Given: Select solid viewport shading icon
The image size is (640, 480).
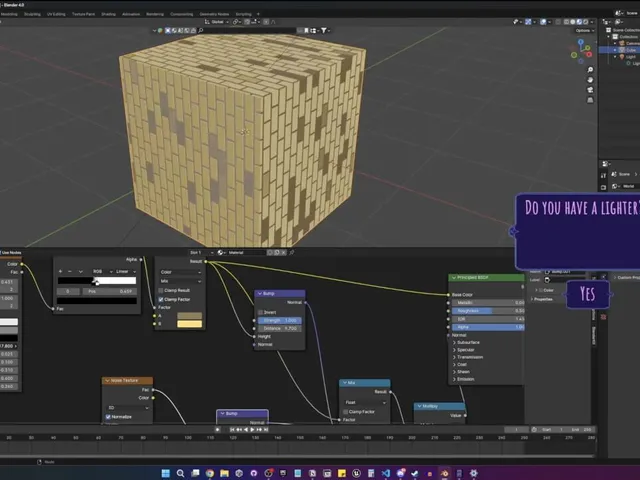Looking at the screenshot, I should [x=573, y=22].
